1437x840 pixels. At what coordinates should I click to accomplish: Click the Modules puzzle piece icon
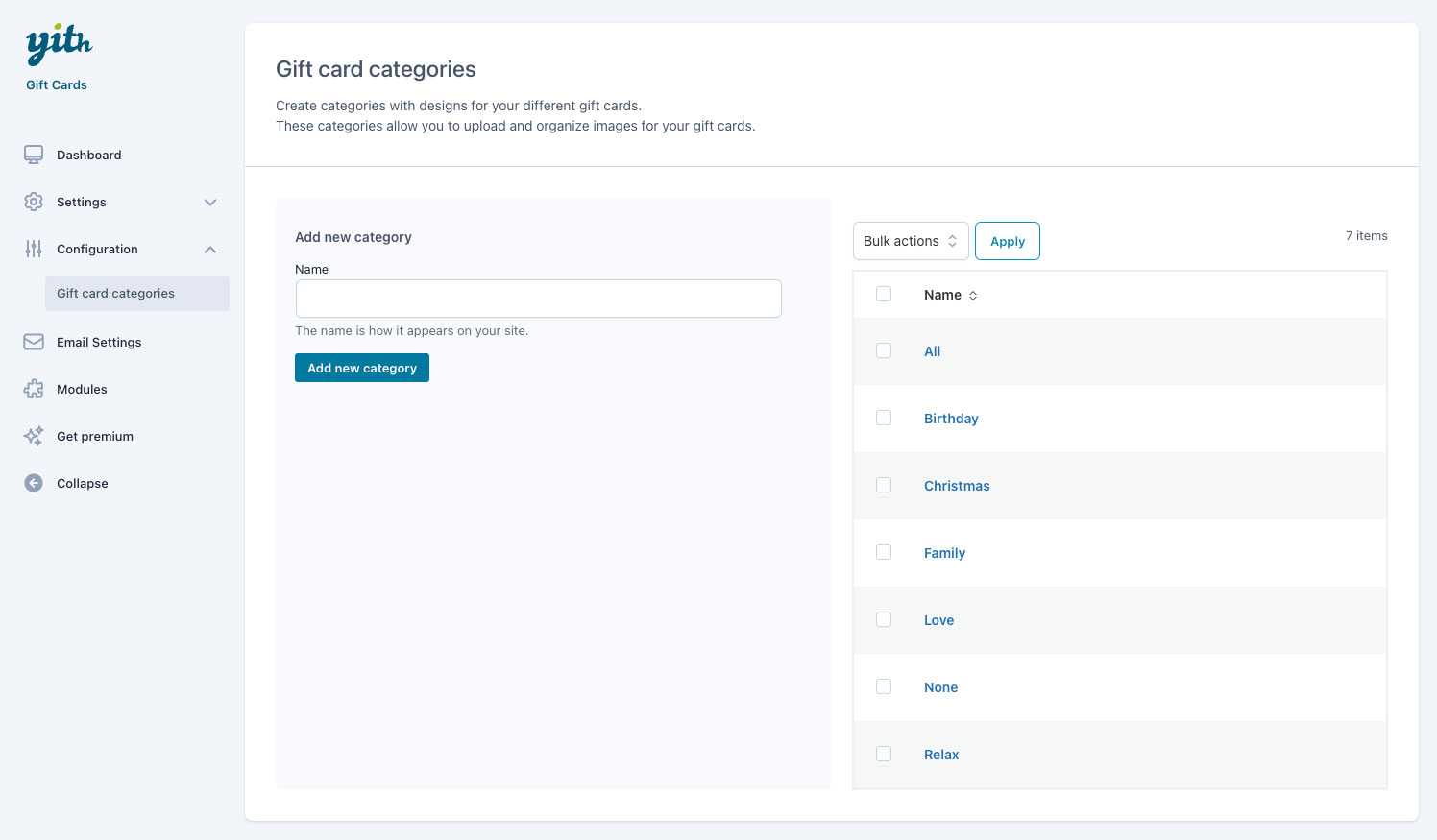pos(34,389)
